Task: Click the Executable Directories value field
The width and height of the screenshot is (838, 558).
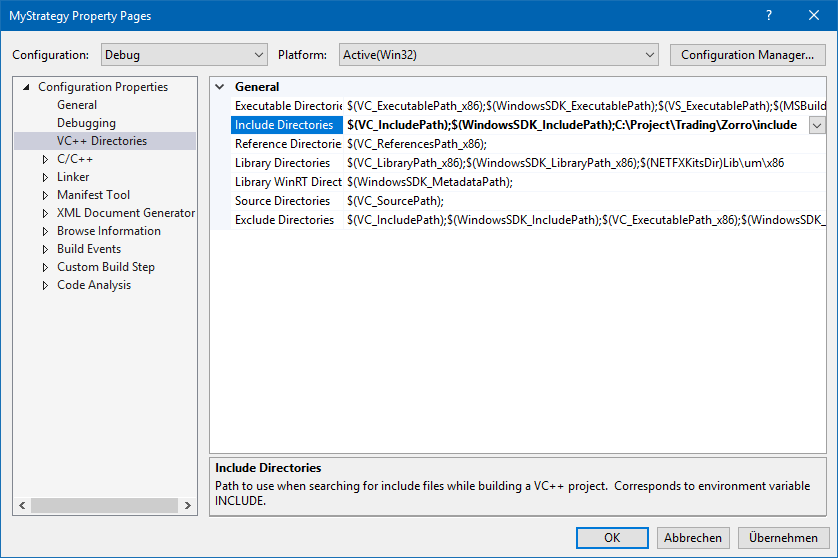Action: coord(585,106)
